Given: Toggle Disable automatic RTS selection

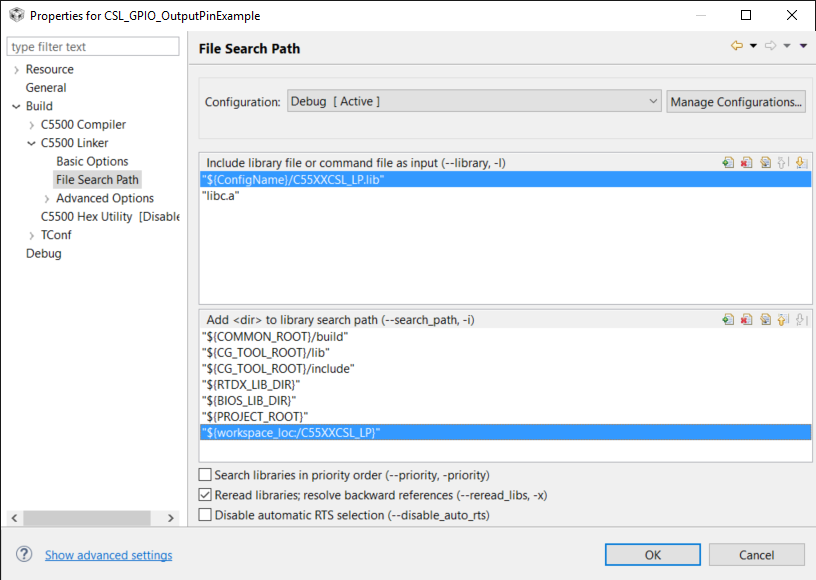Looking at the screenshot, I should point(206,515).
